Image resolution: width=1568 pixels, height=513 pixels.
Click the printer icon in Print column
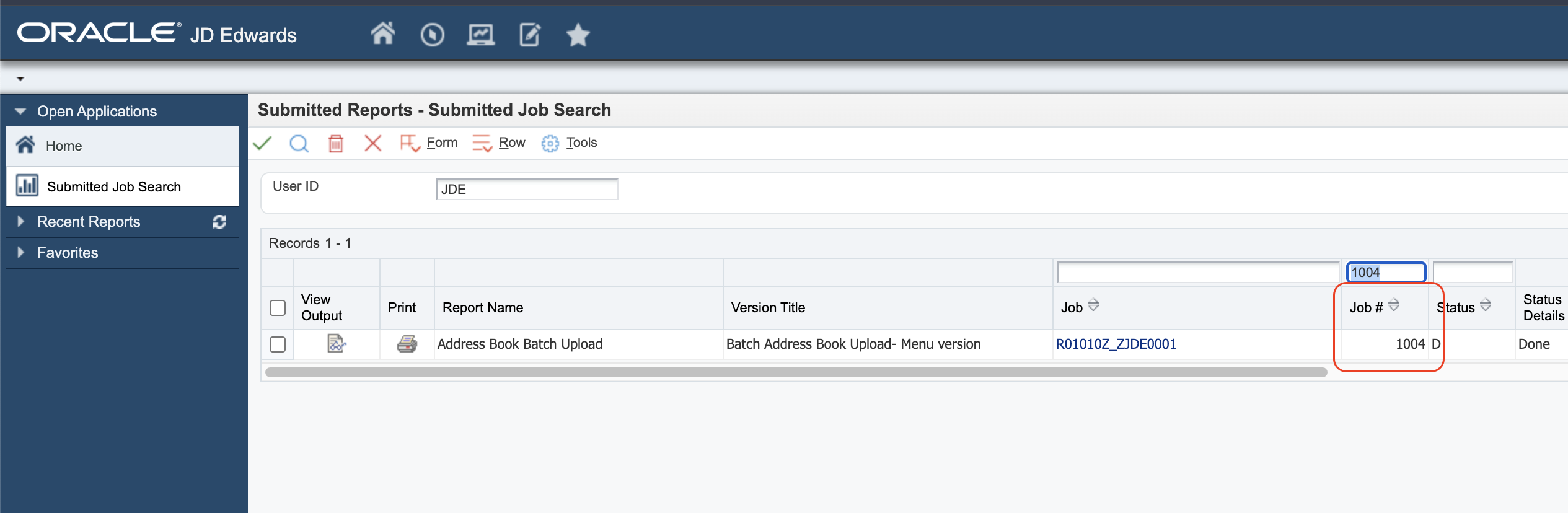point(407,344)
